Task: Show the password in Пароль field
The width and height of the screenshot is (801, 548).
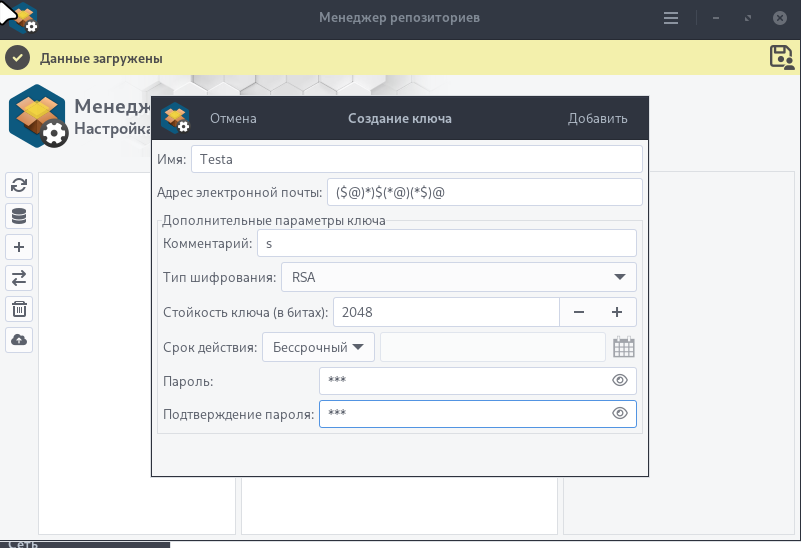Action: tap(620, 380)
